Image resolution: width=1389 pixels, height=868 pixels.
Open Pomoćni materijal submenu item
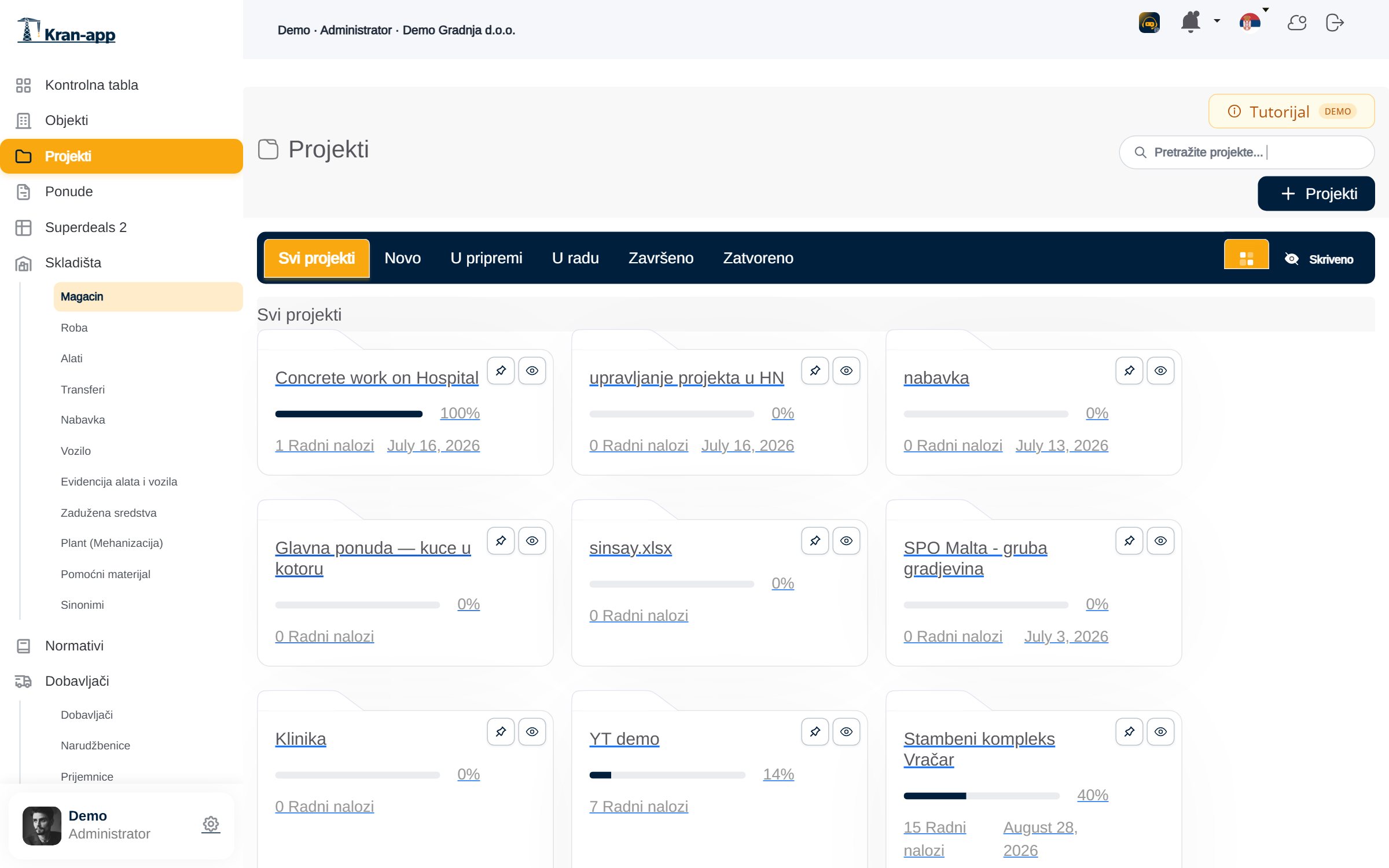click(x=148, y=574)
